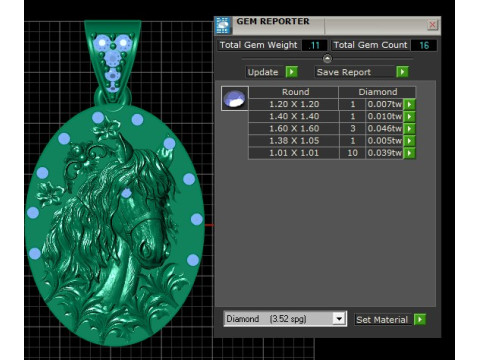
Task: Click the Total Gem Weight value .11
Action: [x=314, y=45]
